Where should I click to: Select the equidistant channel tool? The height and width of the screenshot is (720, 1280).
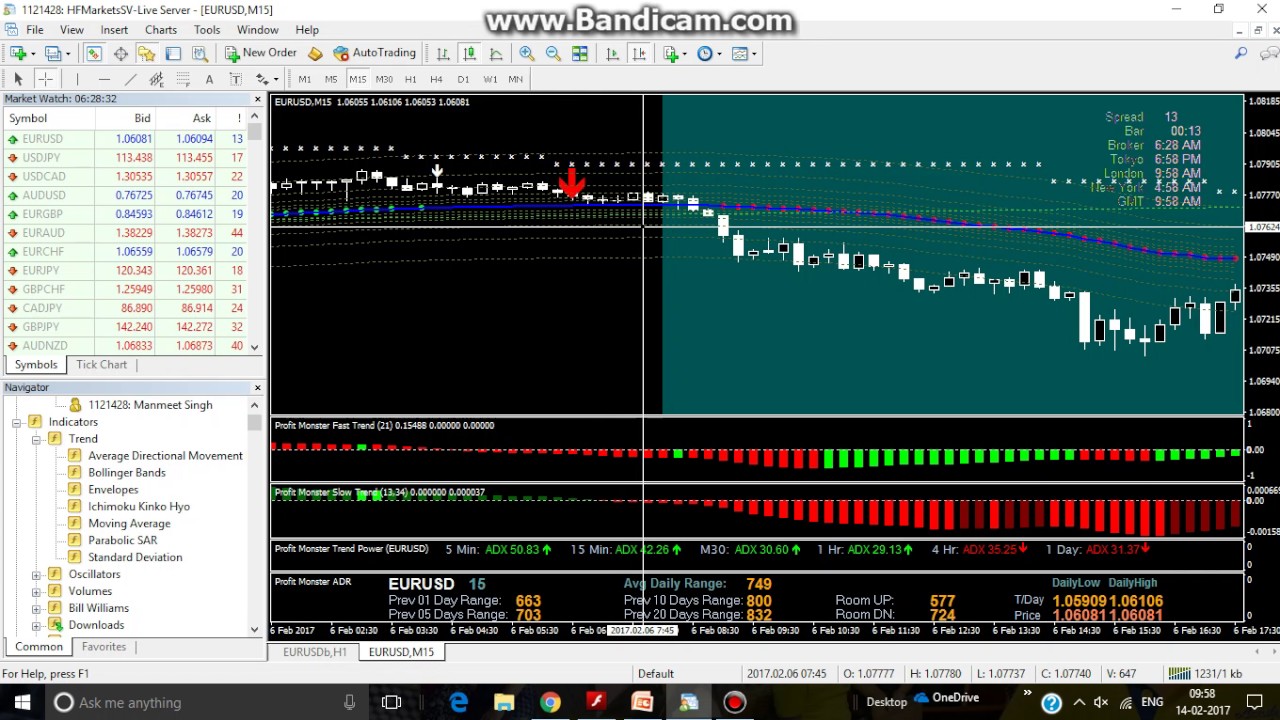(x=156, y=79)
